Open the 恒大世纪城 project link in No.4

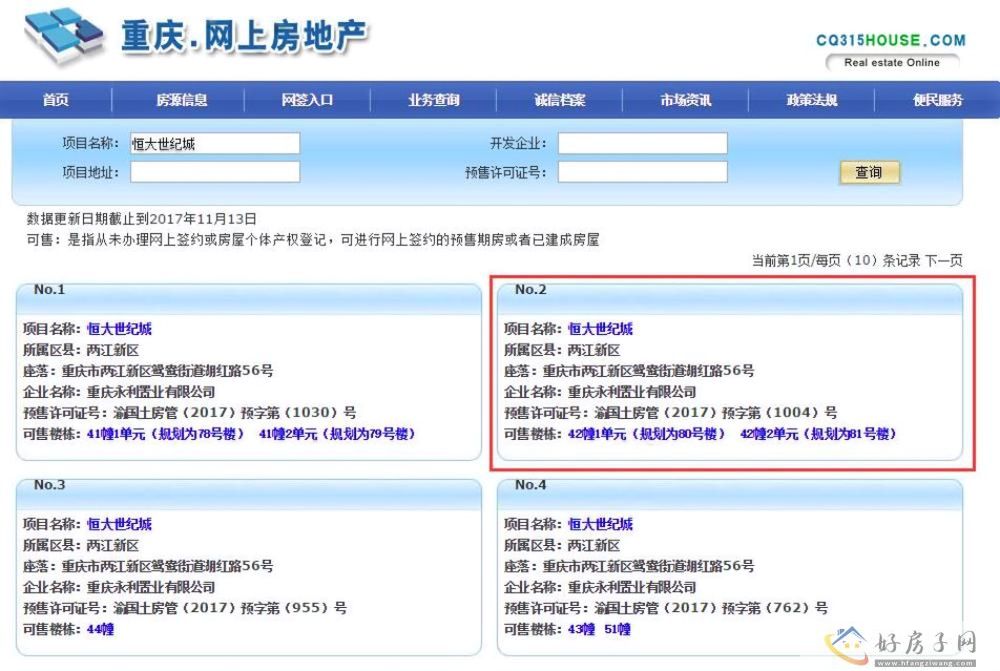[x=600, y=524]
